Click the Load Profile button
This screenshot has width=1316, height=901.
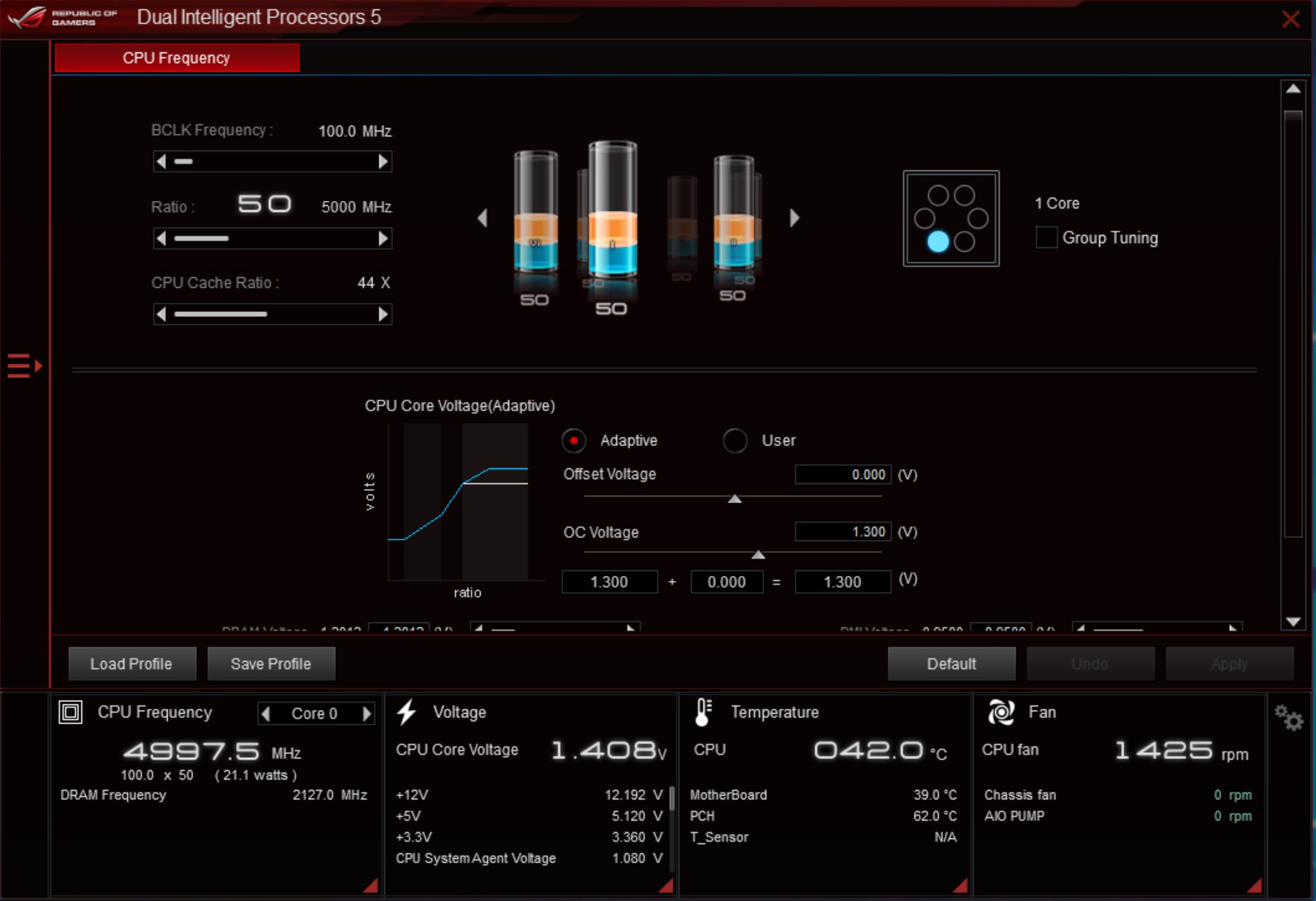pyautogui.click(x=132, y=664)
